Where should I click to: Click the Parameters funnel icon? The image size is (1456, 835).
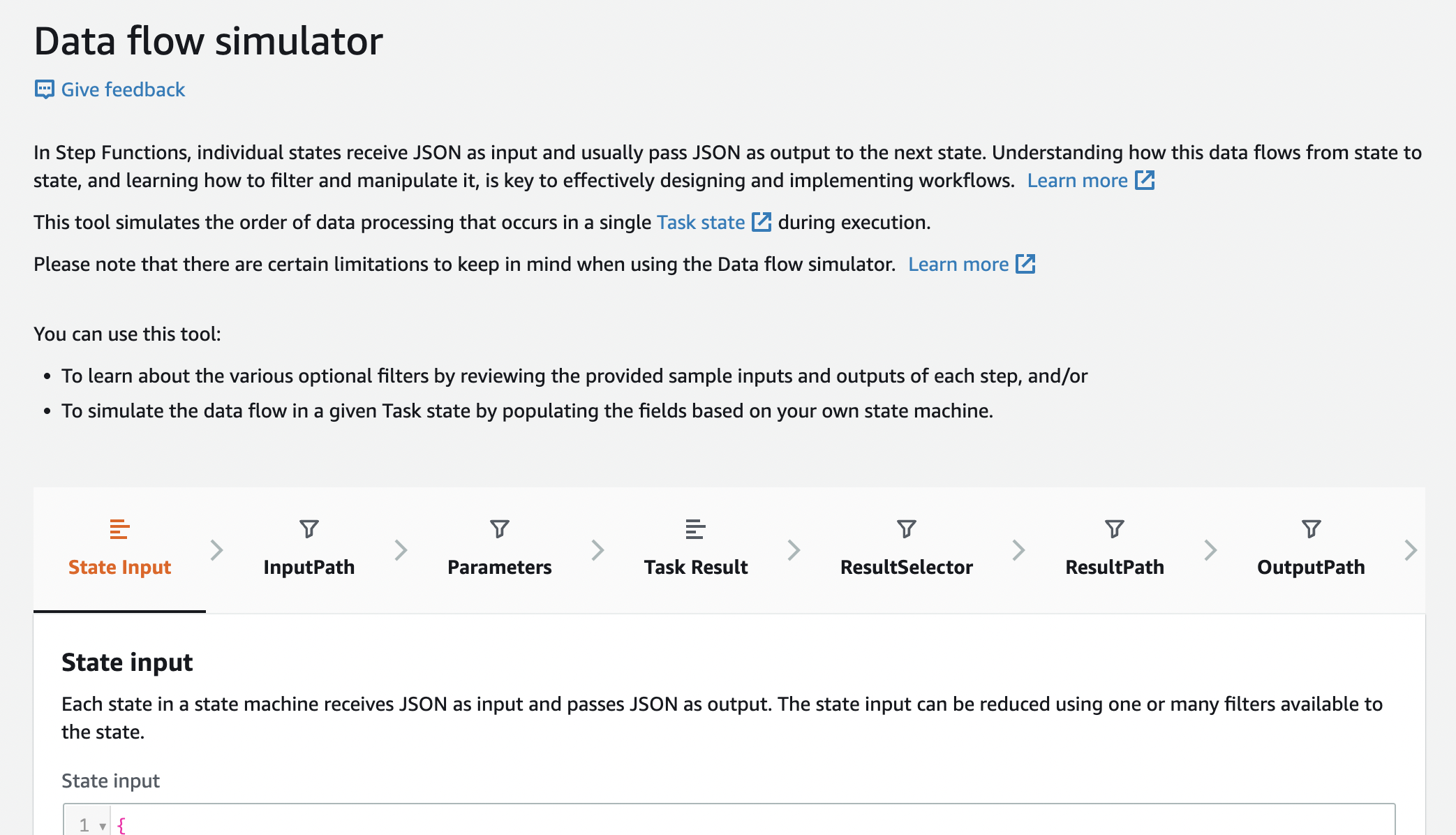499,529
